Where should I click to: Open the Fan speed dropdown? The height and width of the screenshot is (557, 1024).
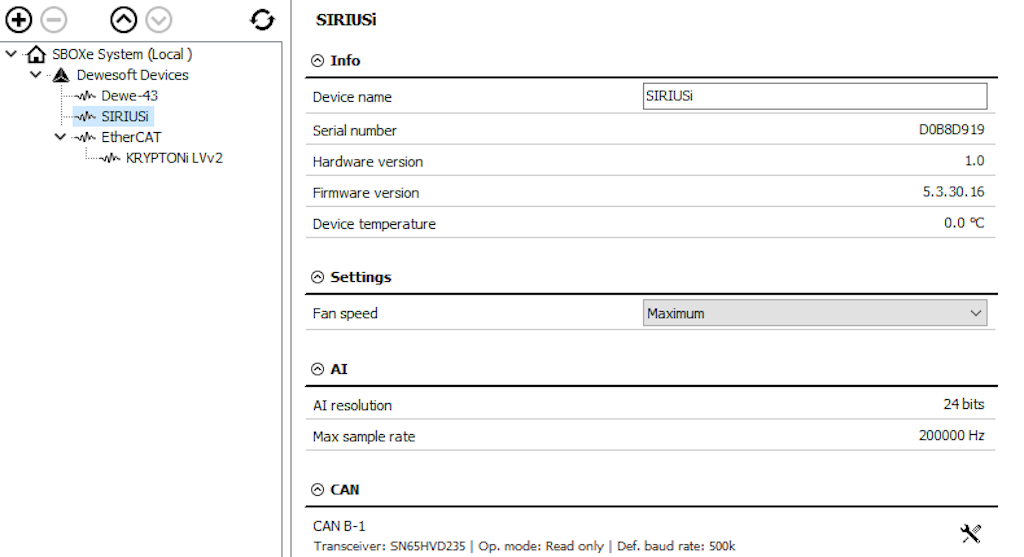point(815,313)
